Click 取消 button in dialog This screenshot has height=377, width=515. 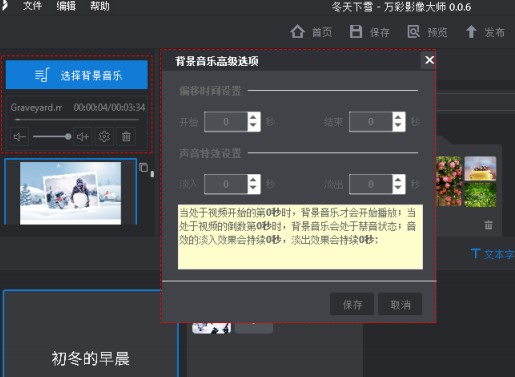click(x=400, y=304)
